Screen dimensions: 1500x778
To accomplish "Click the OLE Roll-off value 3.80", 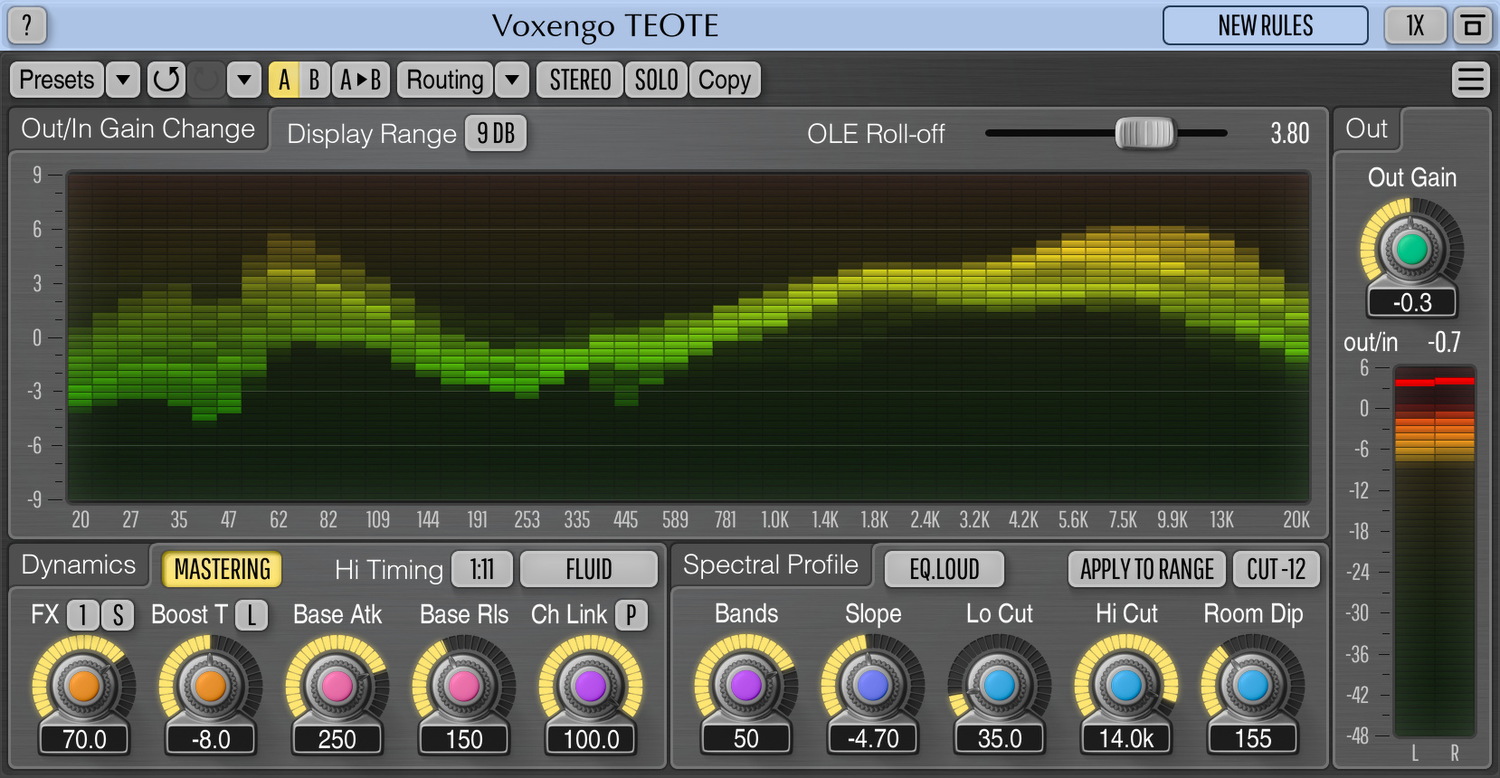I will [x=1289, y=134].
